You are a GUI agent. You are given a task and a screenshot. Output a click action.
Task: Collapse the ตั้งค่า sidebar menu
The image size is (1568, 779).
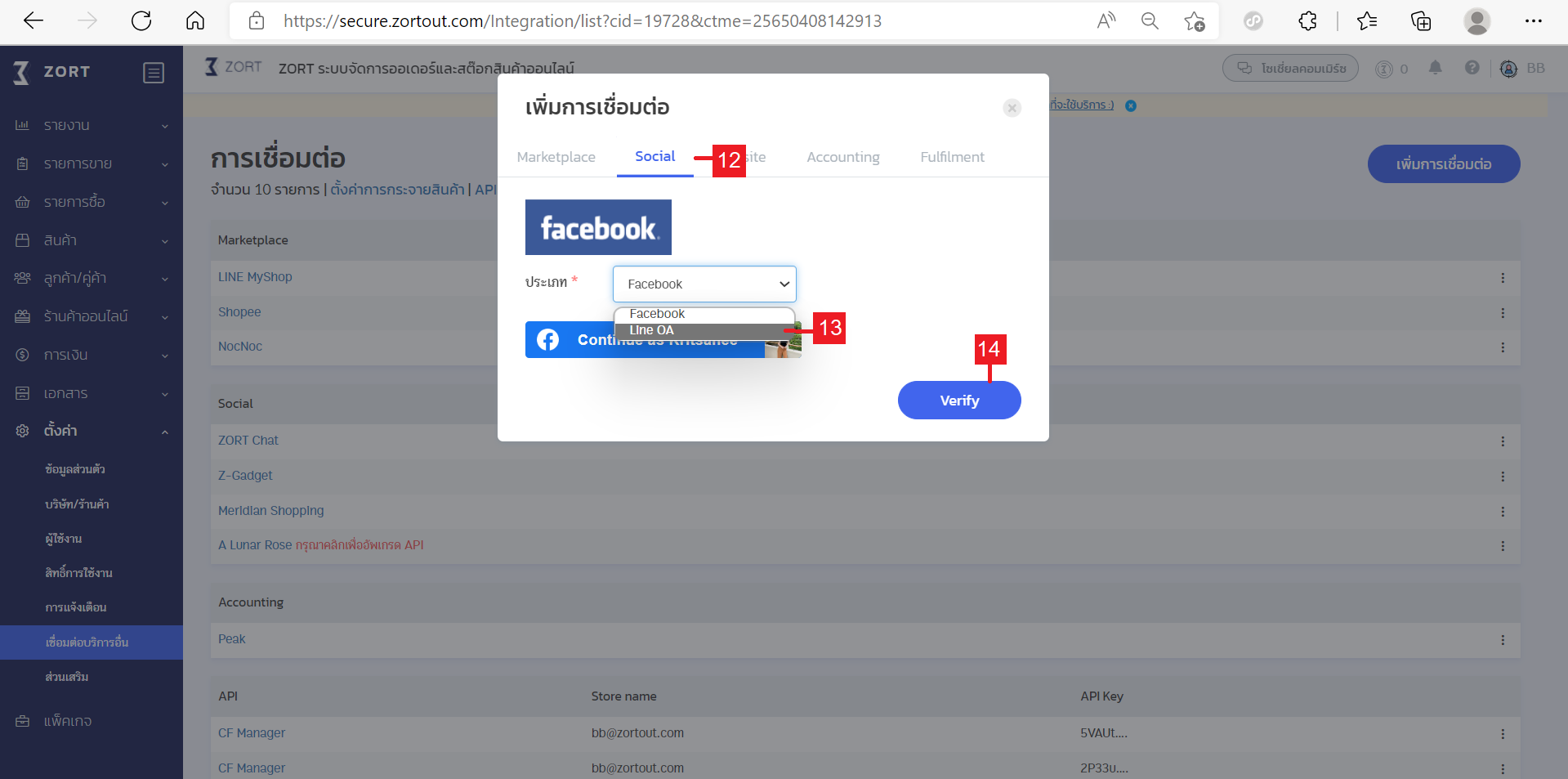[92, 431]
